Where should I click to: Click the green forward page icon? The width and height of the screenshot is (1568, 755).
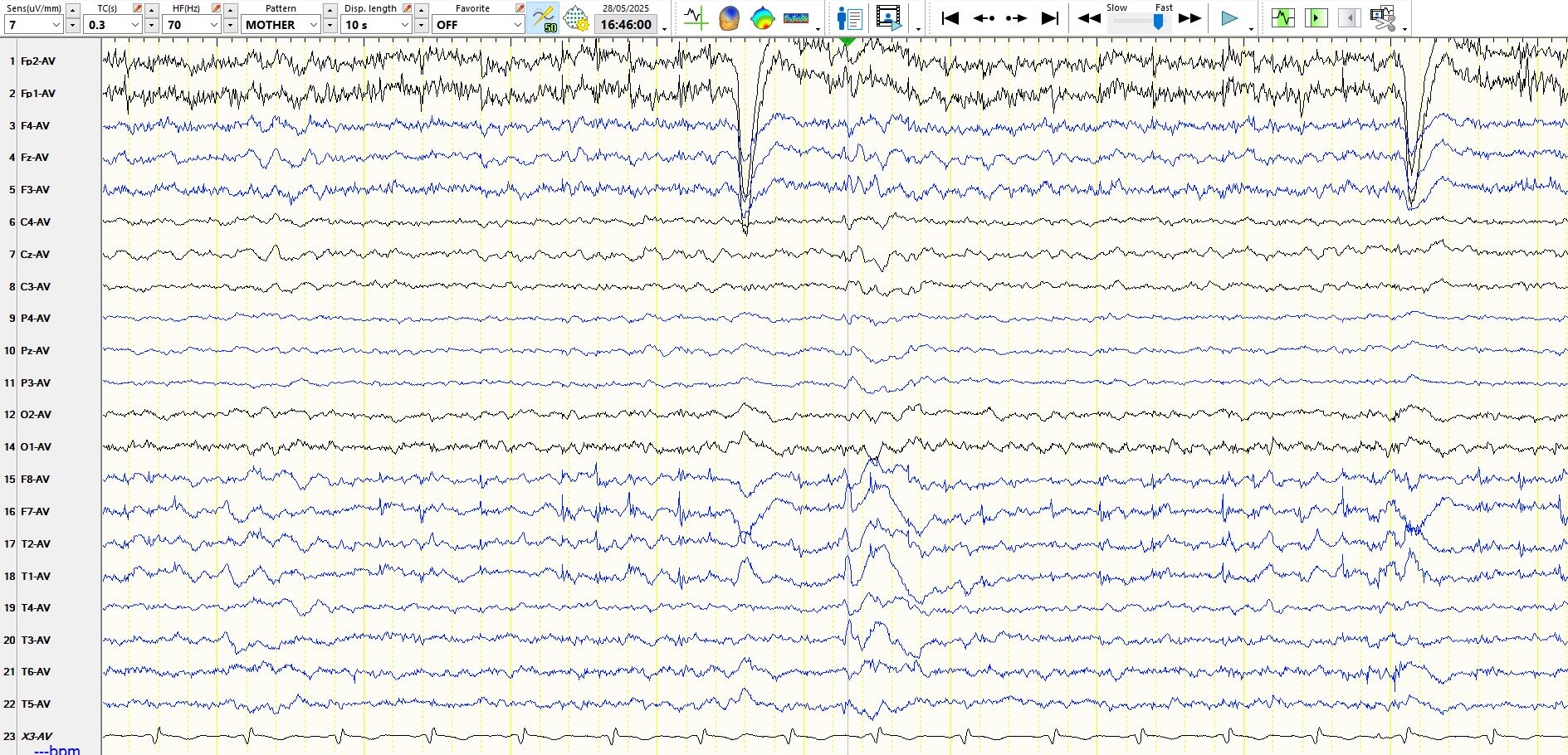pos(1316,17)
